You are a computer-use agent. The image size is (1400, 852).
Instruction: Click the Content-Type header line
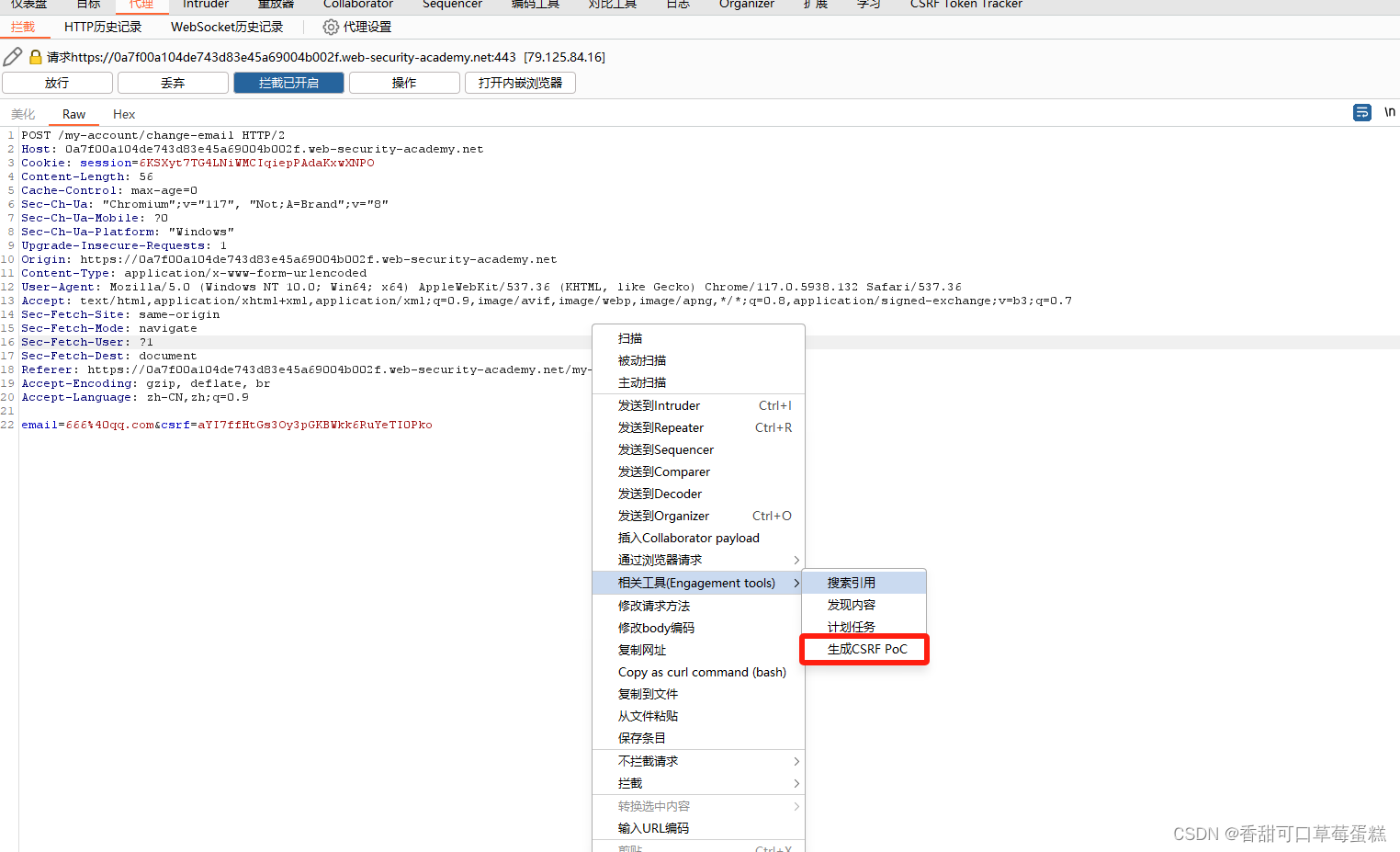pyautogui.click(x=194, y=273)
